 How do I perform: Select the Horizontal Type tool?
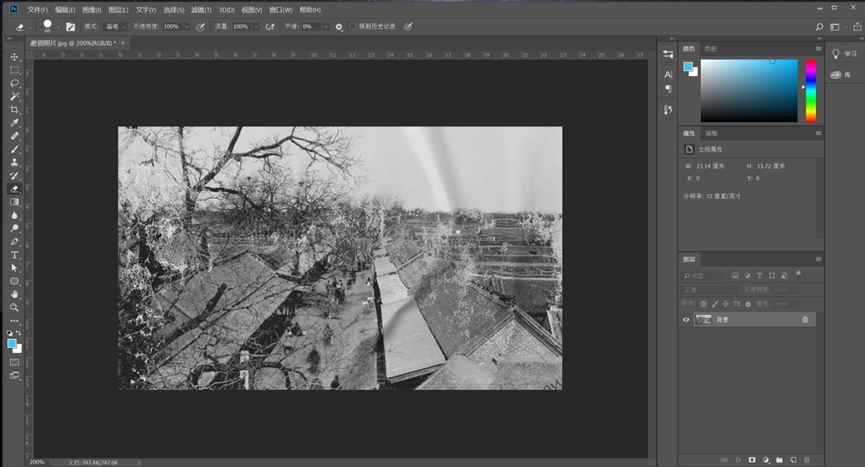pos(14,255)
